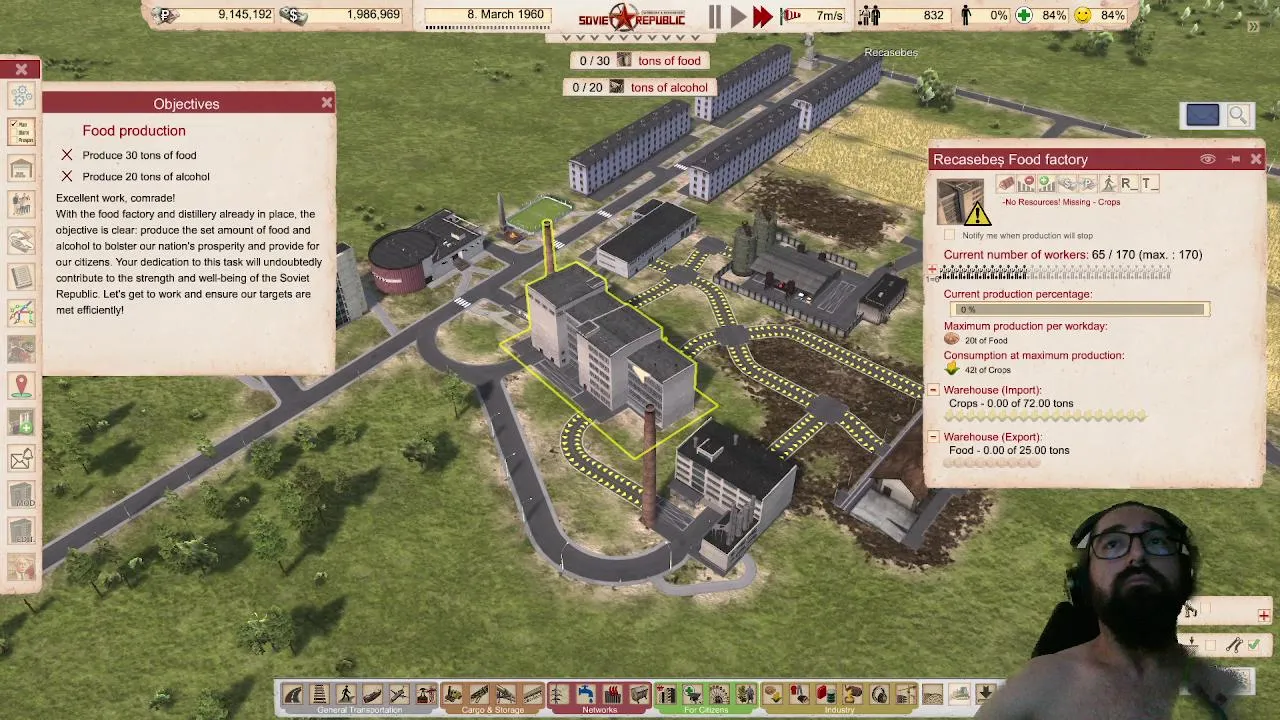The width and height of the screenshot is (1280, 720).
Task: Set game to fast forward speed
Action: pyautogui.click(x=763, y=16)
